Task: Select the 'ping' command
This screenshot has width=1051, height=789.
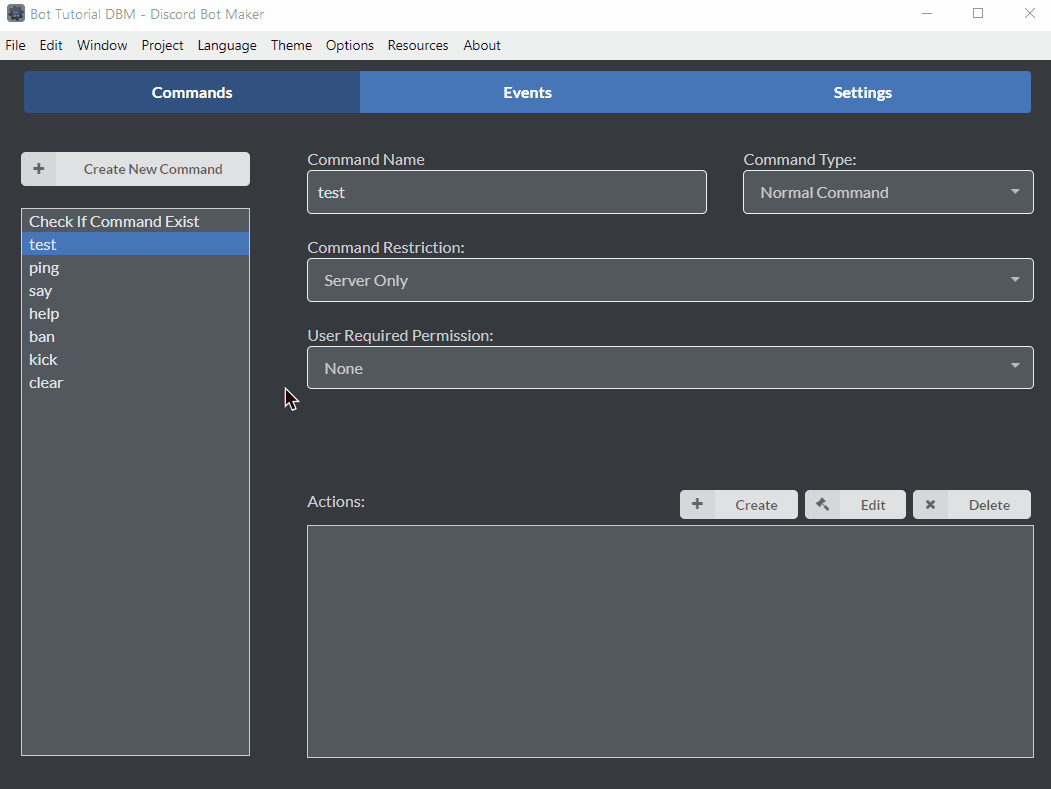Action: click(x=135, y=267)
